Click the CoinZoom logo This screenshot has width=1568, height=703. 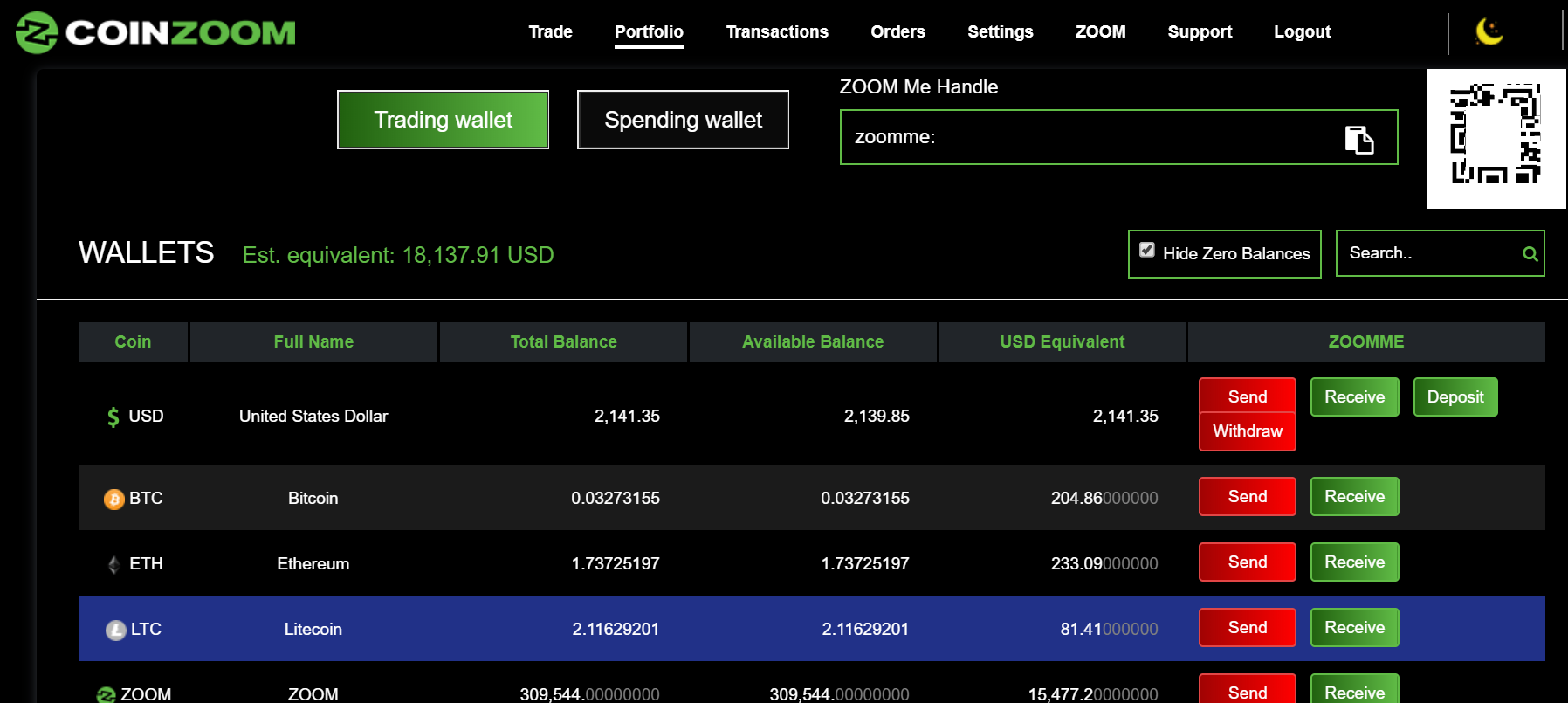155,32
